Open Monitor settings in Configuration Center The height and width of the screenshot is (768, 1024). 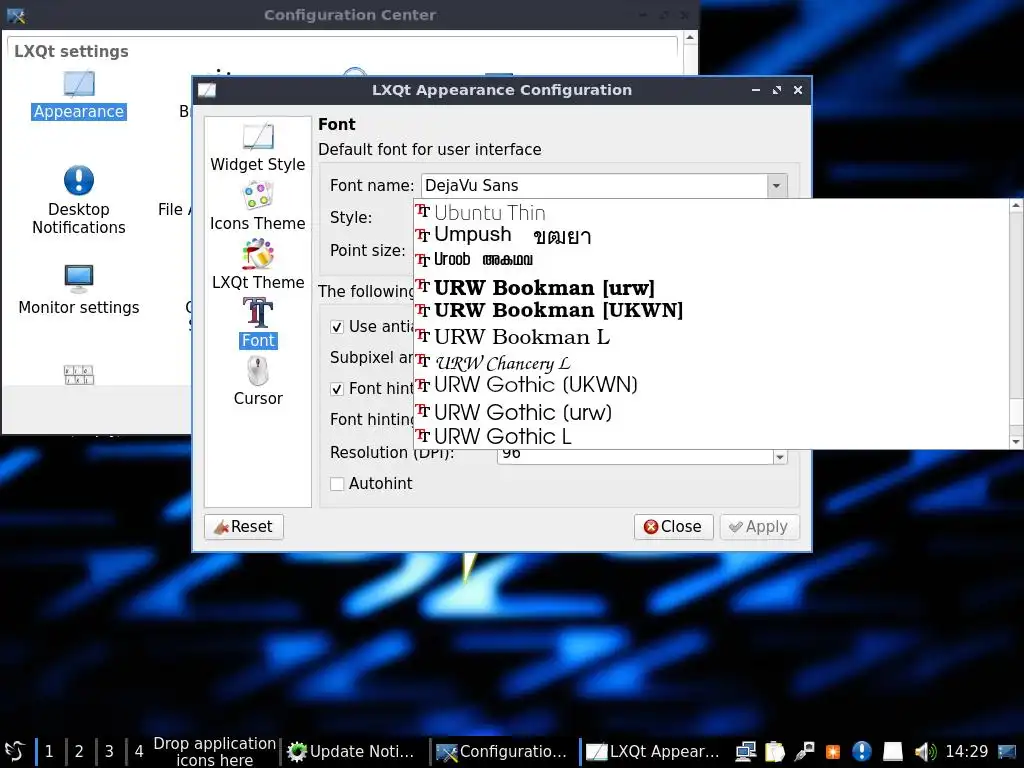point(79,290)
